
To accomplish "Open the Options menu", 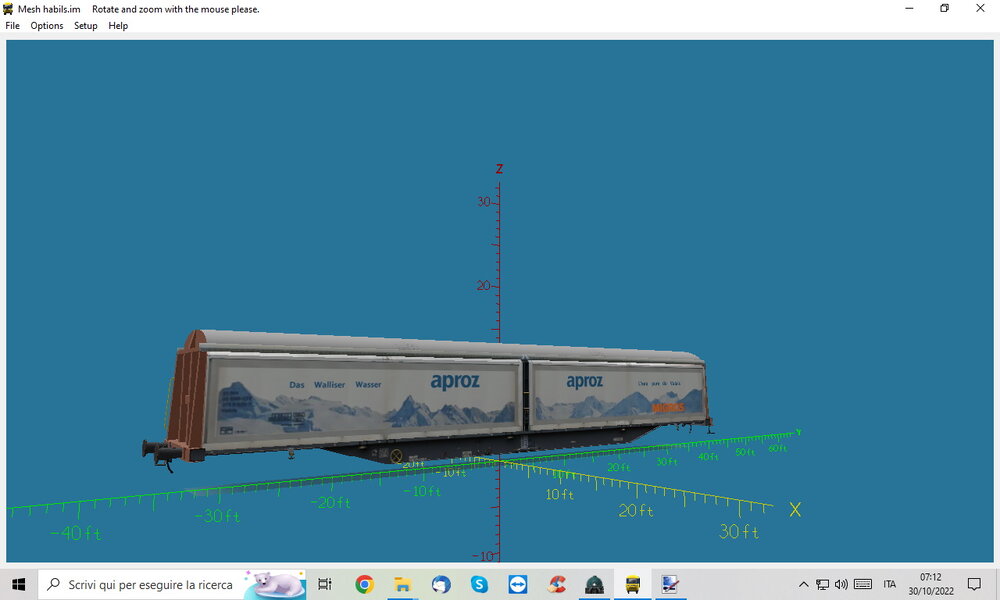I will click(47, 26).
